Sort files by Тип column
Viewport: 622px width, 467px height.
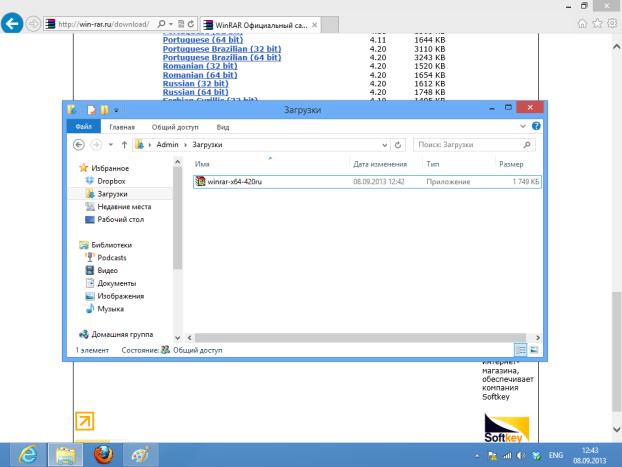click(x=459, y=164)
